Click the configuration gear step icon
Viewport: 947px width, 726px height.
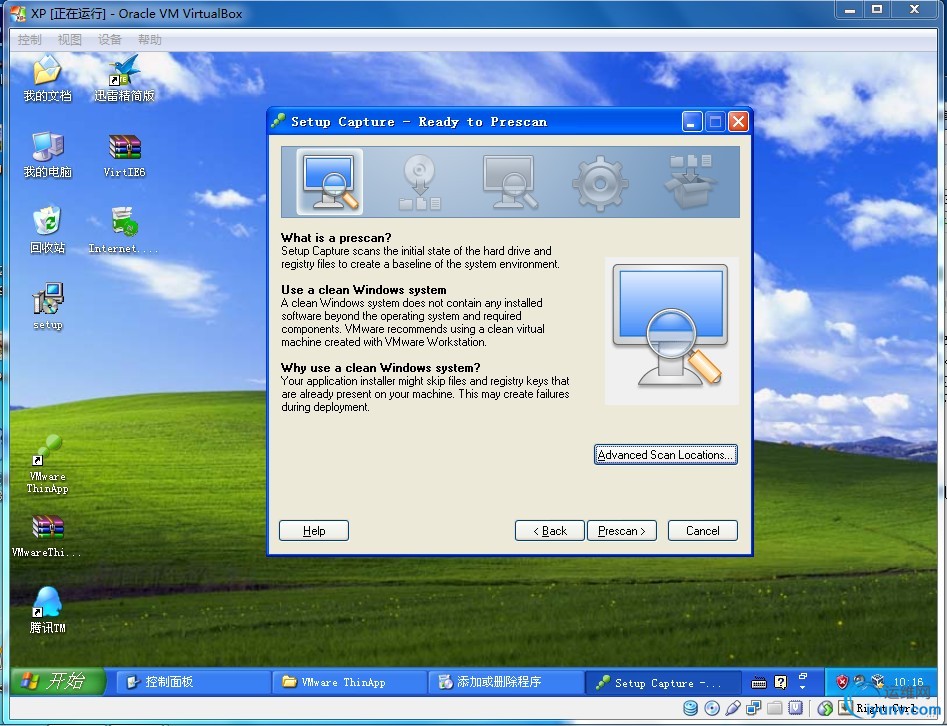click(600, 183)
